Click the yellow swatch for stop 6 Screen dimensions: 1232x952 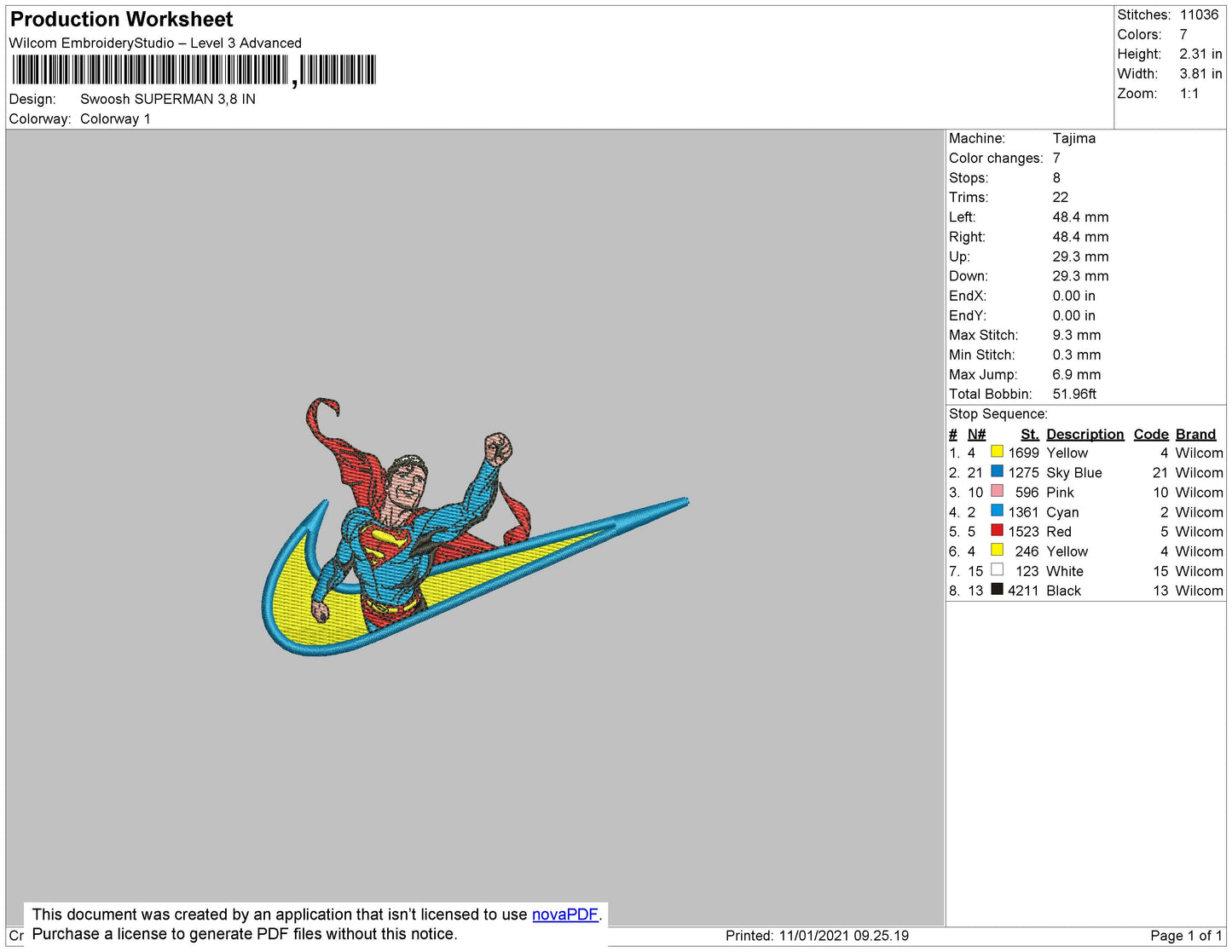pyautogui.click(x=997, y=550)
